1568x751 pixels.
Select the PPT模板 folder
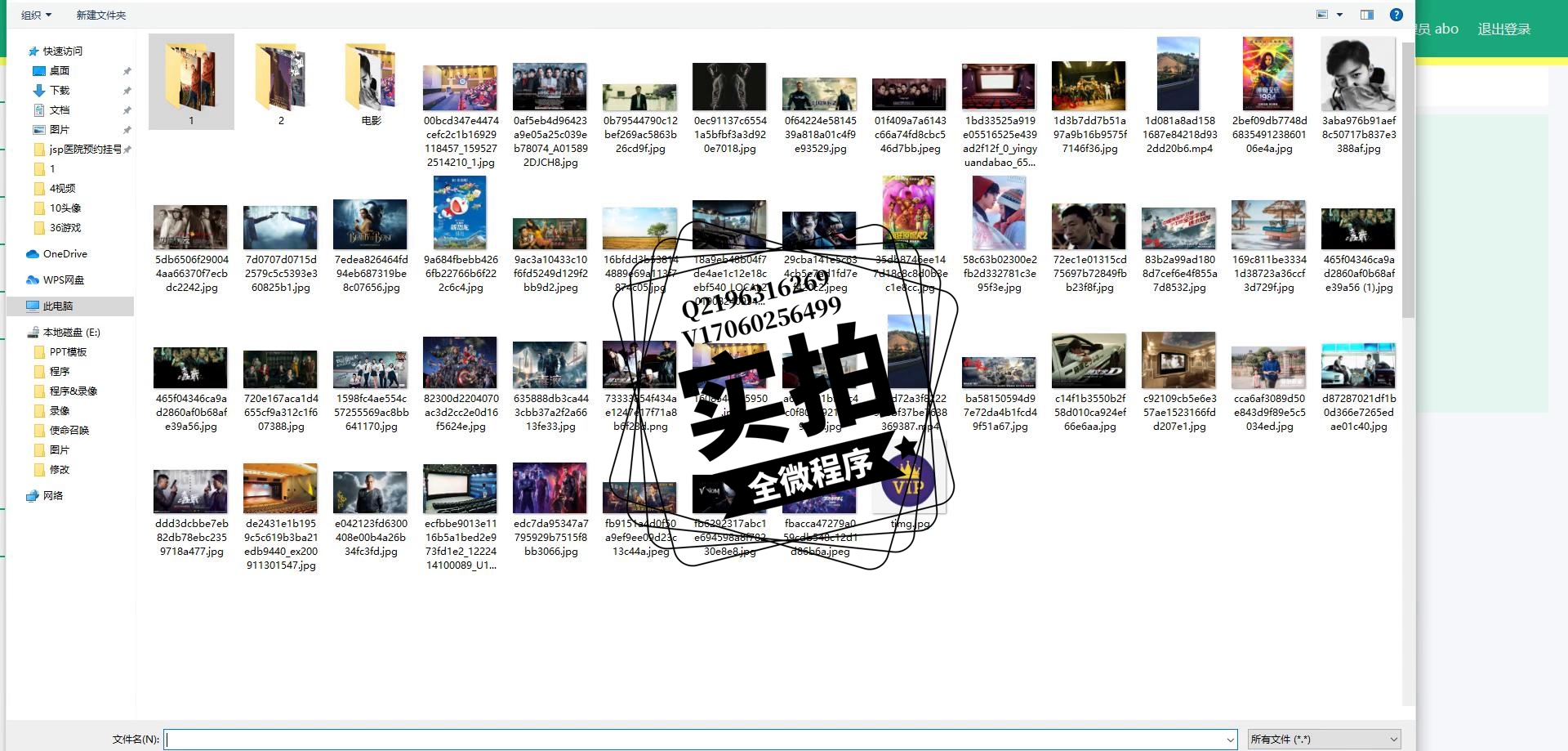tap(68, 352)
